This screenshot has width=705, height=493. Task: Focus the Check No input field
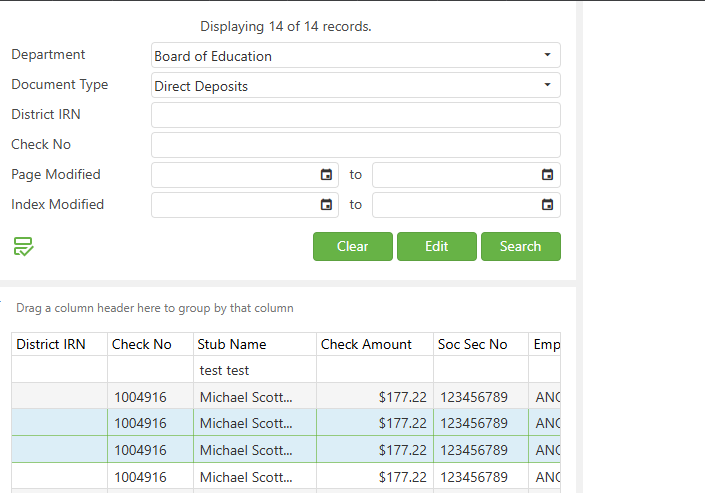[356, 145]
